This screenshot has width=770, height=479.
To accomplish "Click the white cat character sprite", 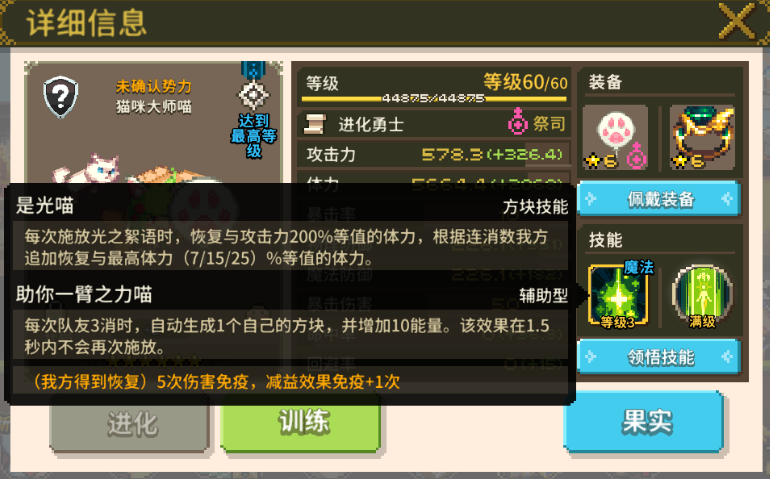I will click(88, 169).
